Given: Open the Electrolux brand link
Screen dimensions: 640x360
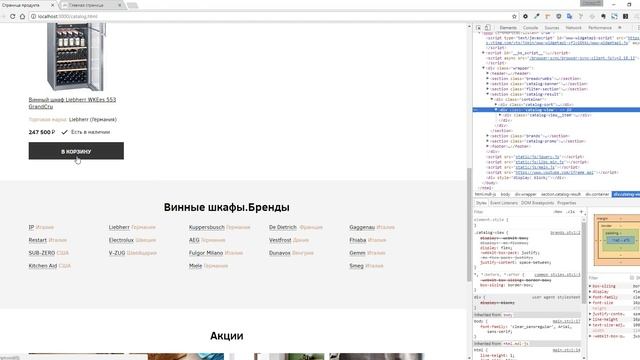Looking at the screenshot, I should (121, 240).
